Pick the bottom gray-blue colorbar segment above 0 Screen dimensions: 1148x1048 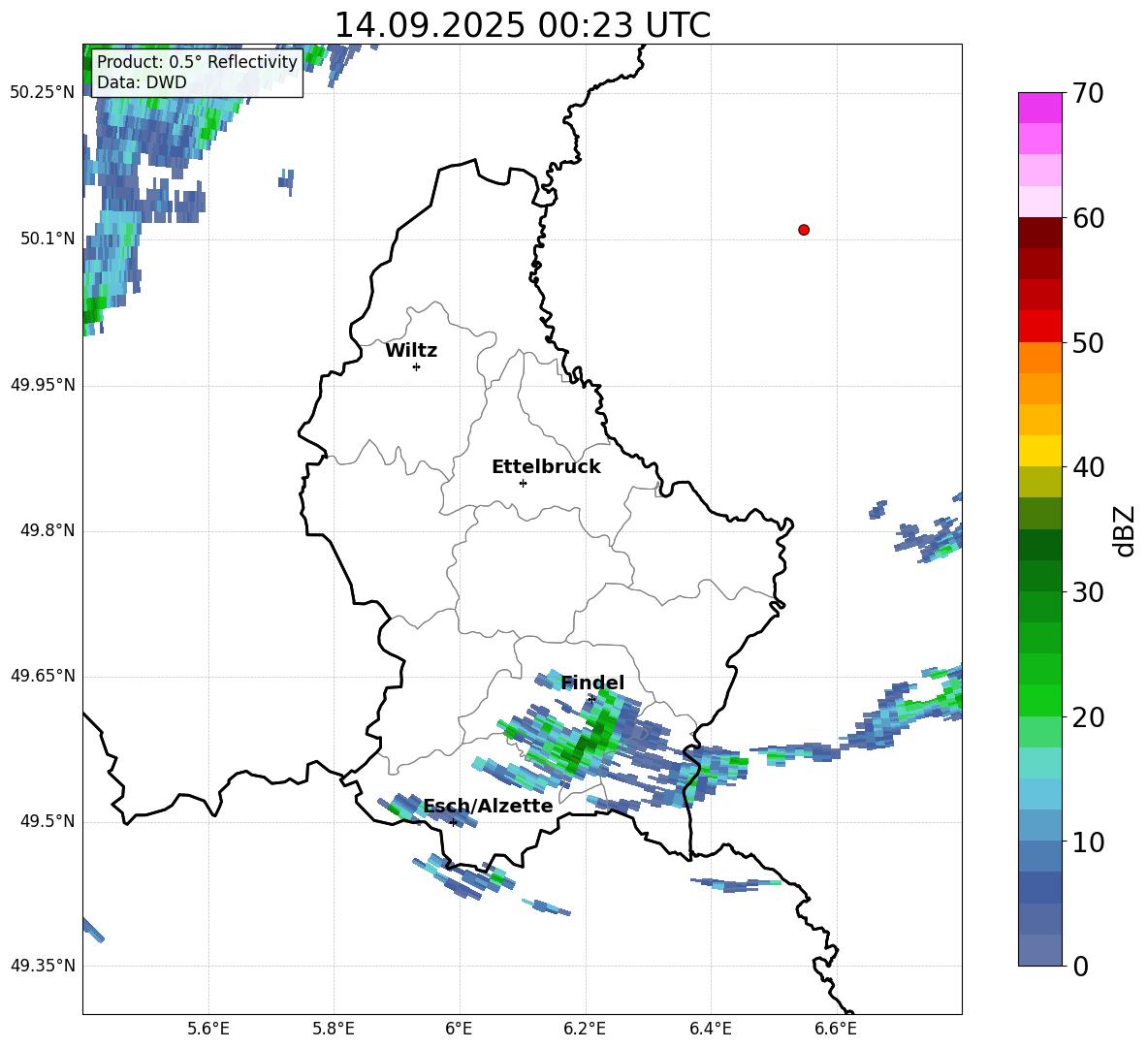pyautogui.click(x=1040, y=950)
